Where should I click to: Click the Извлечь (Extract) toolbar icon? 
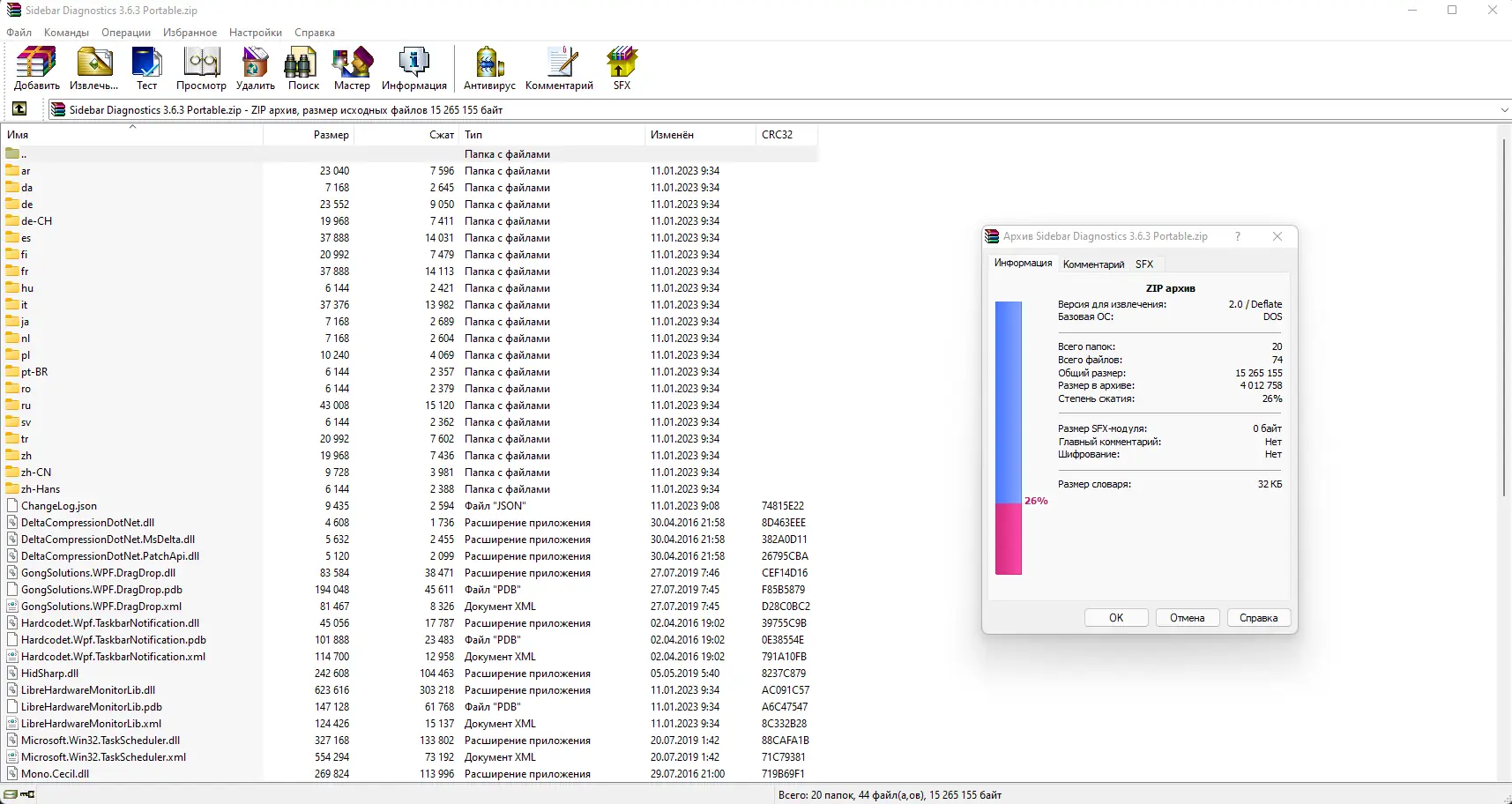94,63
